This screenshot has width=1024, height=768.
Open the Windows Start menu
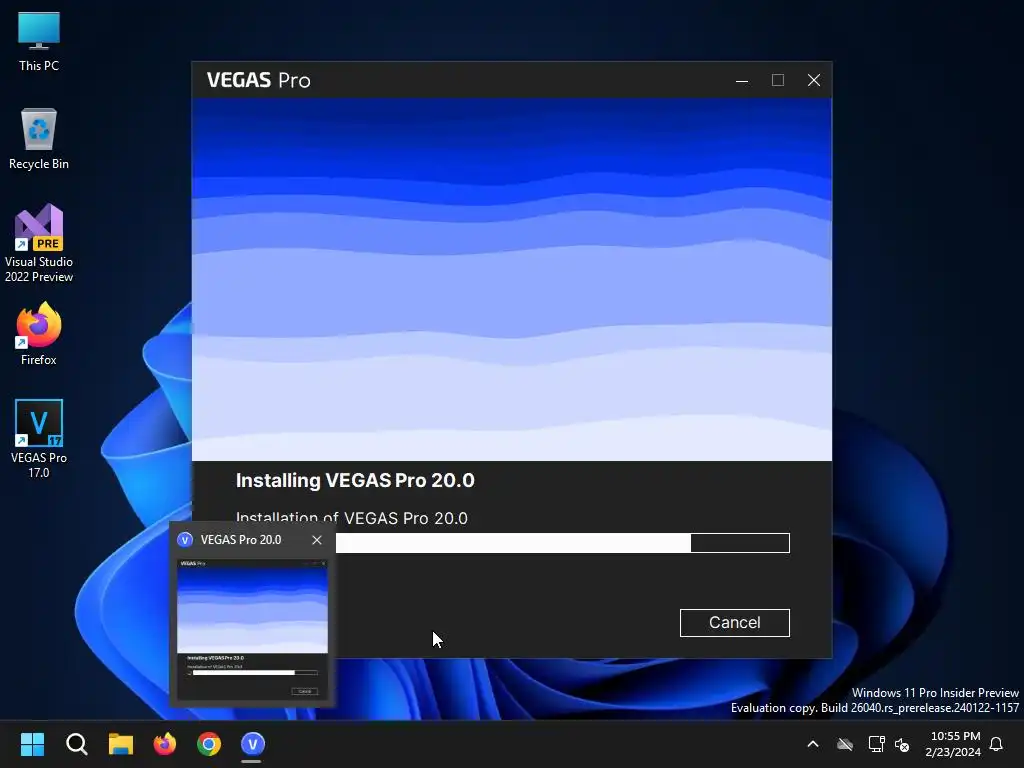point(32,744)
